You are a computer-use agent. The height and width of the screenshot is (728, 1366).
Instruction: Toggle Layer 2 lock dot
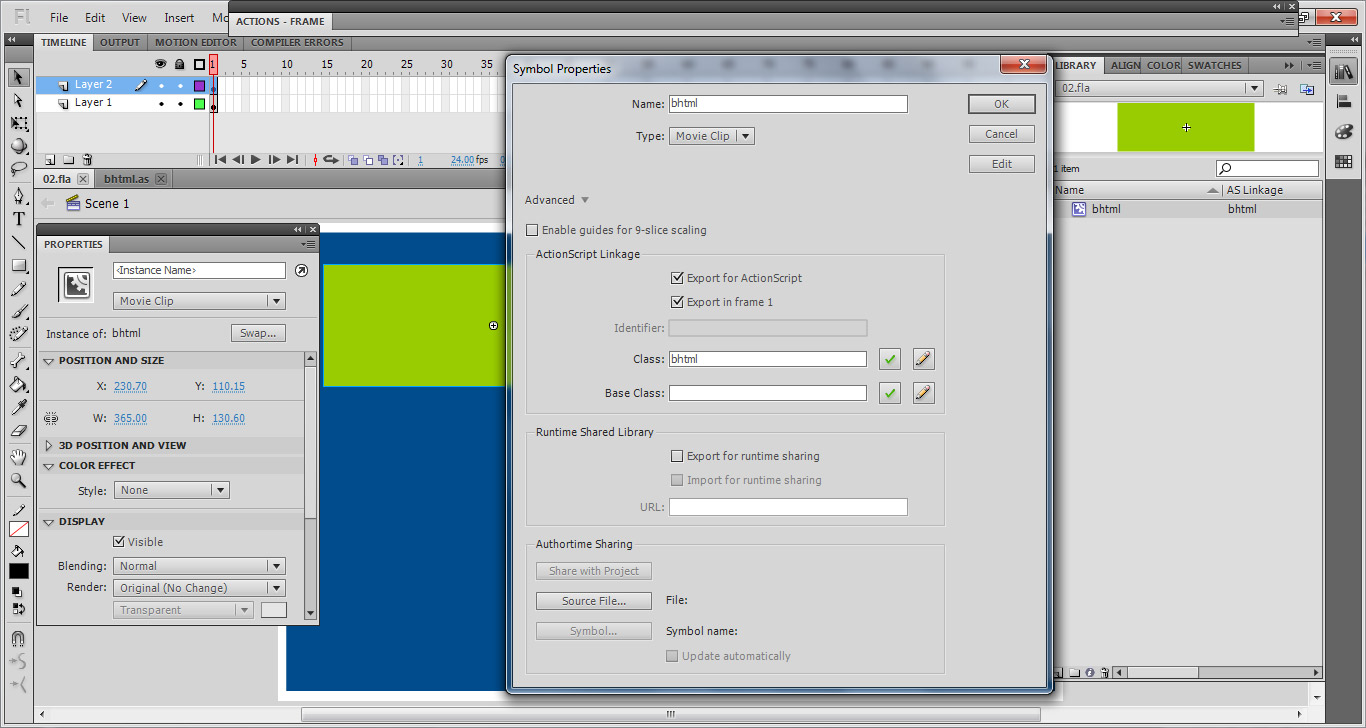180,86
